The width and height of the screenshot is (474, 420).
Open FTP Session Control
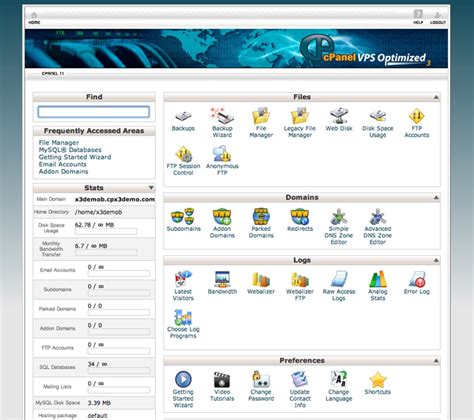183,161
